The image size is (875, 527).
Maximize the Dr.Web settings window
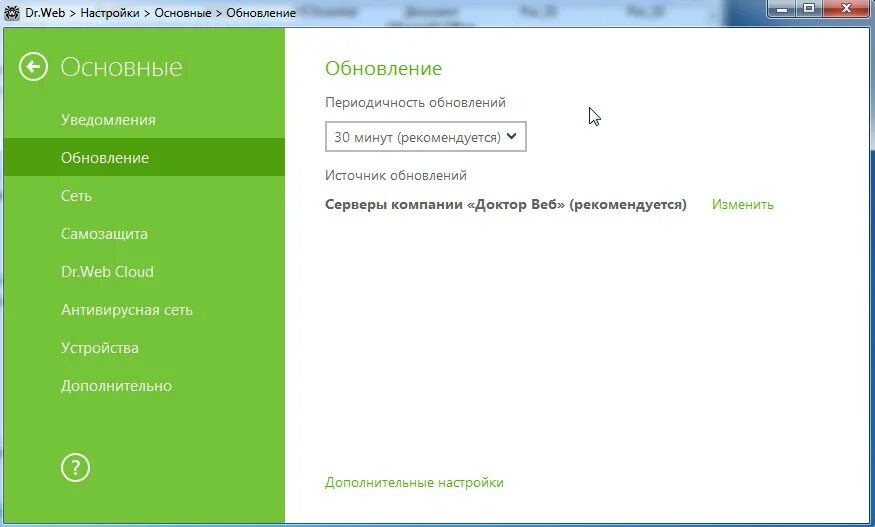click(808, 9)
